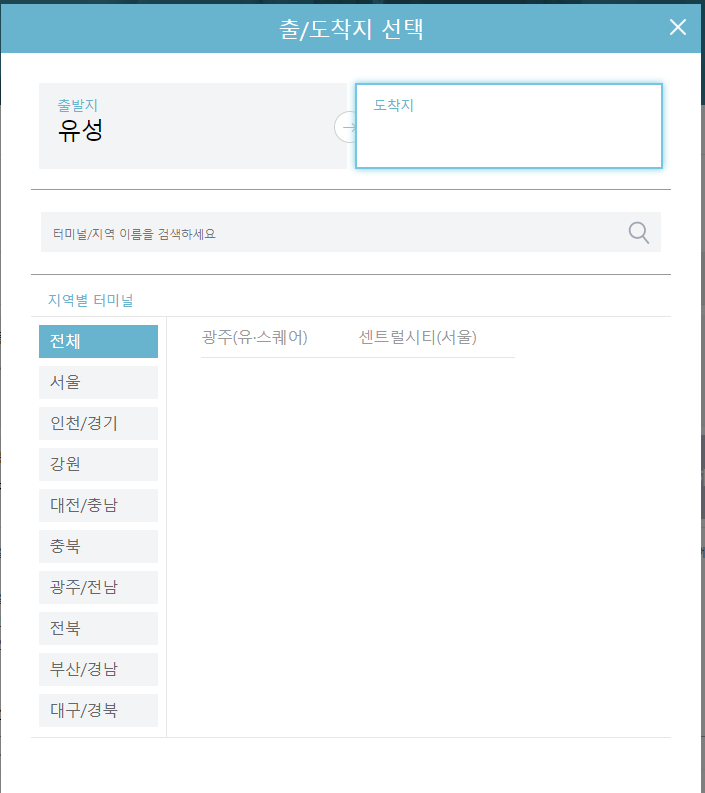Select the 전북 region tab
Screen dimensions: 705x793
point(98,628)
